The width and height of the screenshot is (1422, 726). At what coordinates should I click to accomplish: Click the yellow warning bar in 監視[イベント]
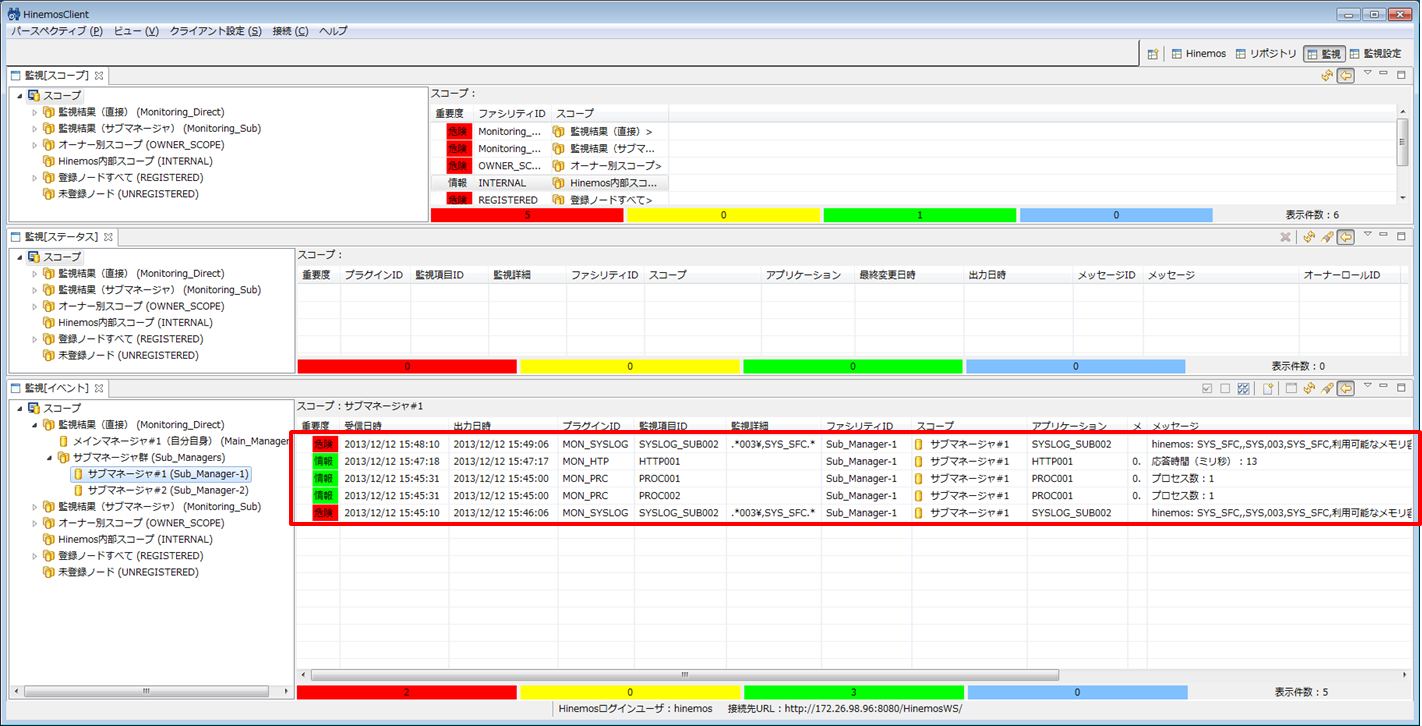point(630,692)
